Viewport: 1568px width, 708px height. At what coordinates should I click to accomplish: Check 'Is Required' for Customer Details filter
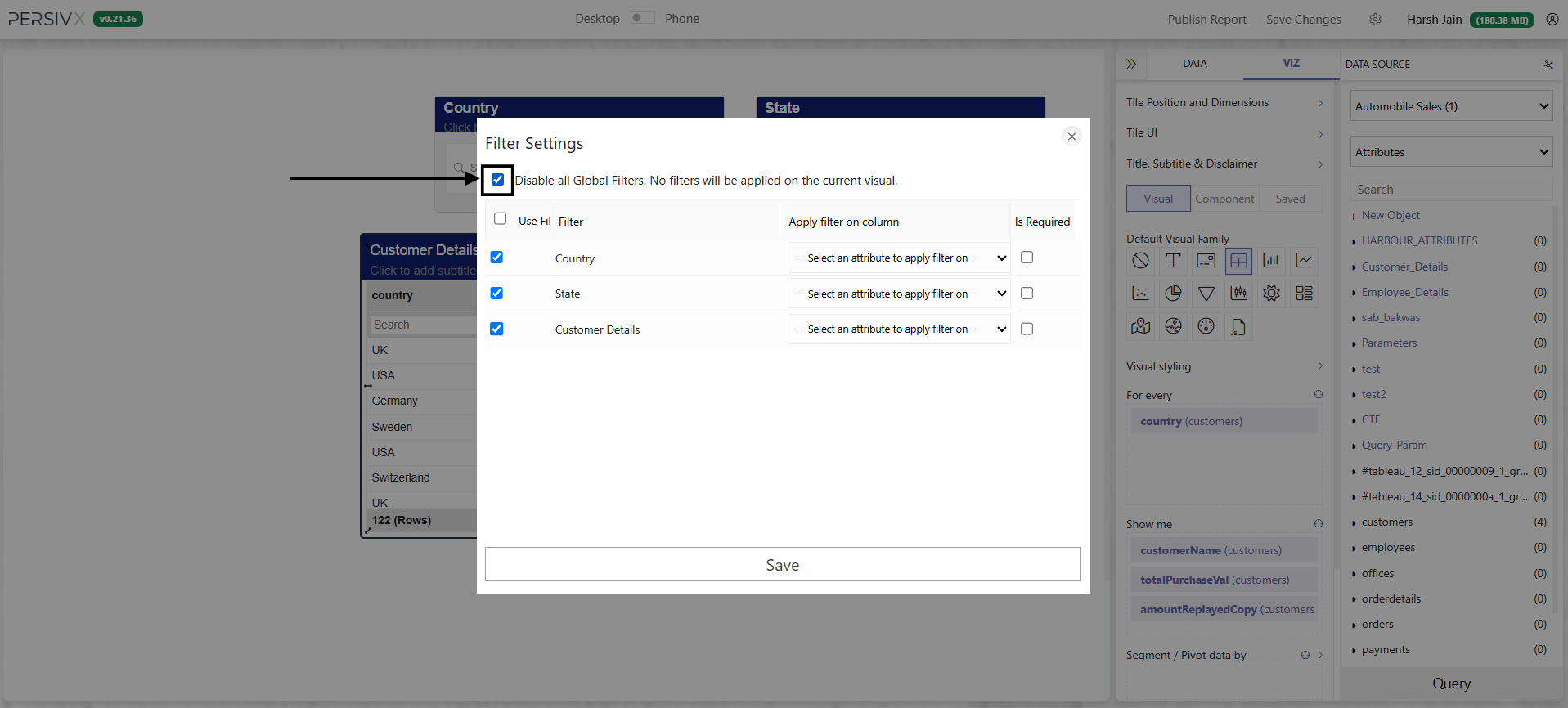click(1027, 329)
